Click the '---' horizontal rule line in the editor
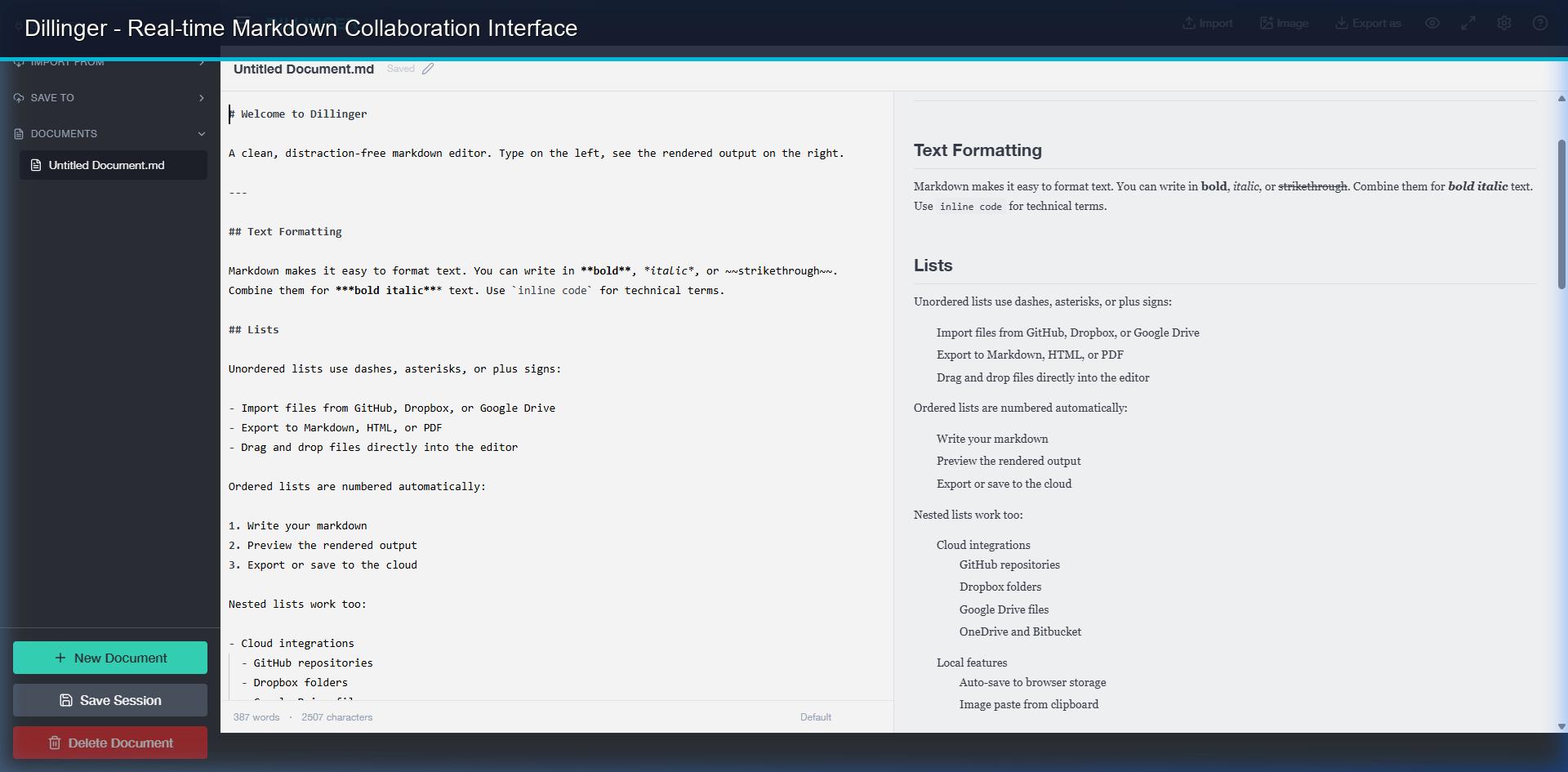 (238, 193)
